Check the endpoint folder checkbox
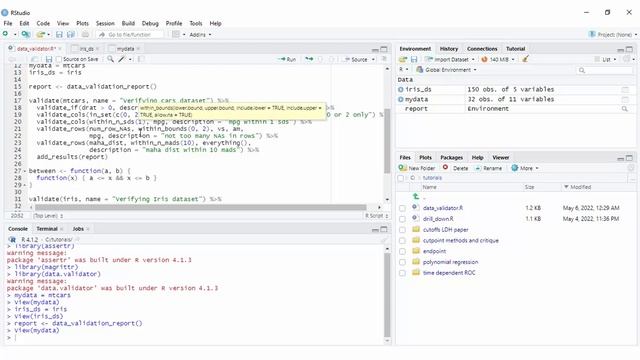640x360 pixels. (x=402, y=251)
